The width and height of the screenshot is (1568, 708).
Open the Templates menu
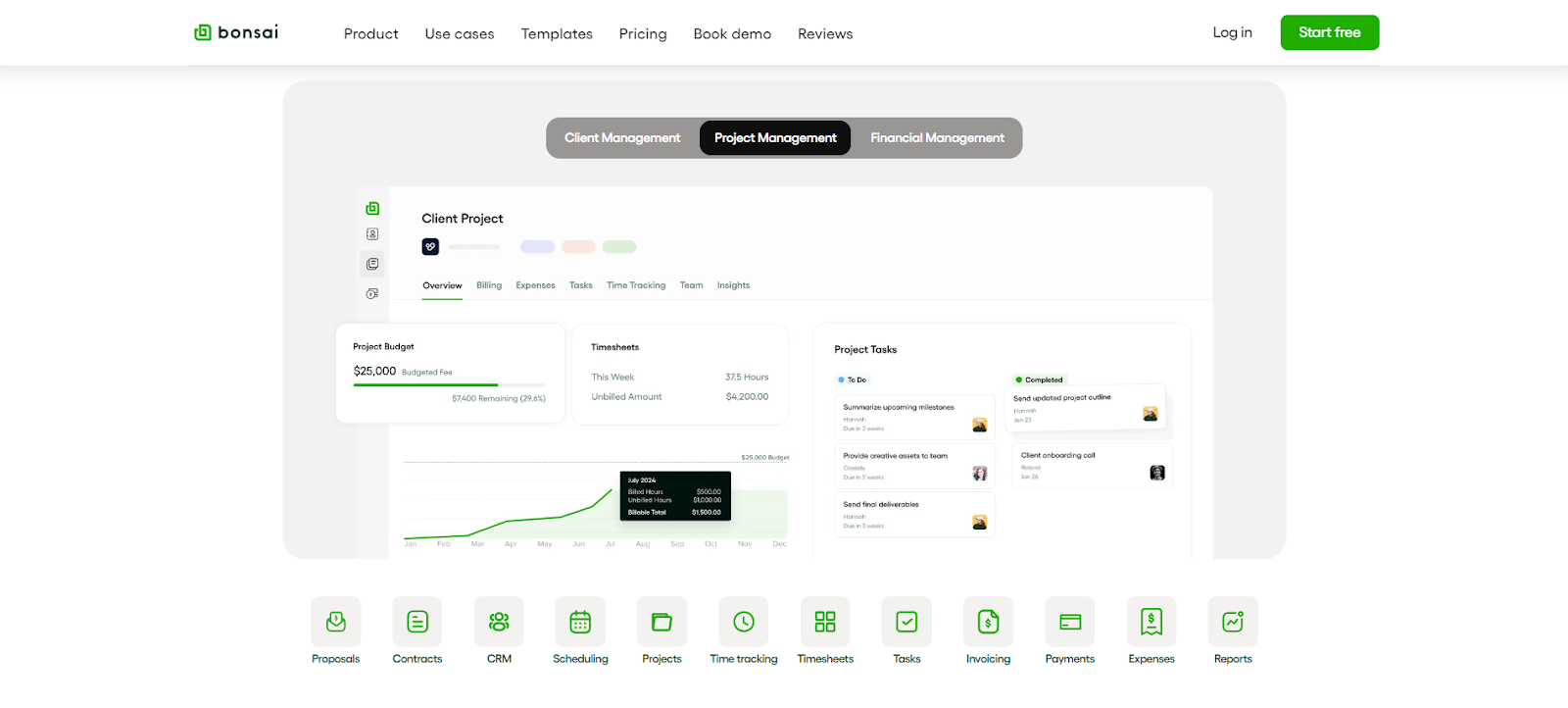coord(557,34)
